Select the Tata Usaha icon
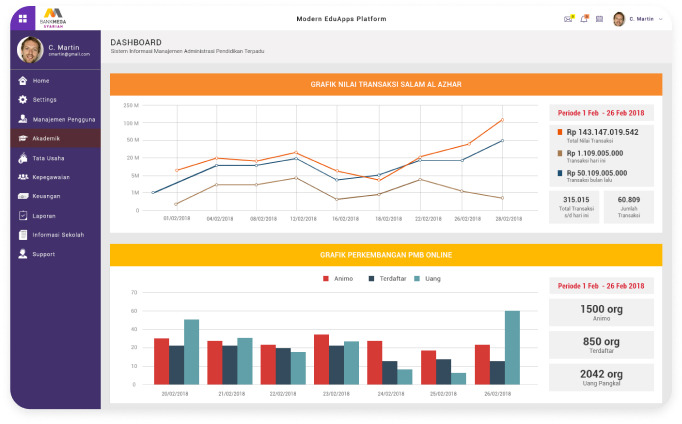The image size is (682, 424). (x=23, y=158)
